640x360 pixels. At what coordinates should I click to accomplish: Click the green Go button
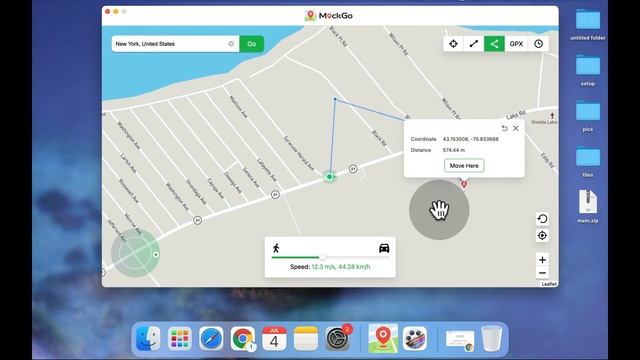pos(251,44)
